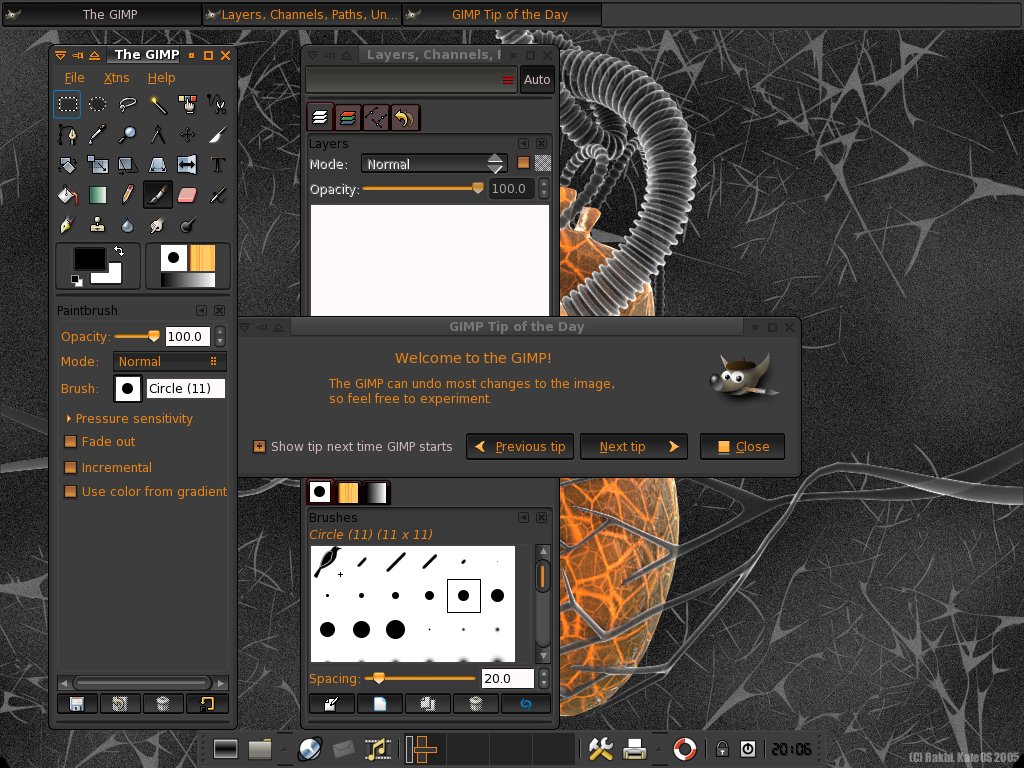Screen dimensions: 1024x768
Task: Adjust the Paintbrush Opacity slider
Action: 137,336
